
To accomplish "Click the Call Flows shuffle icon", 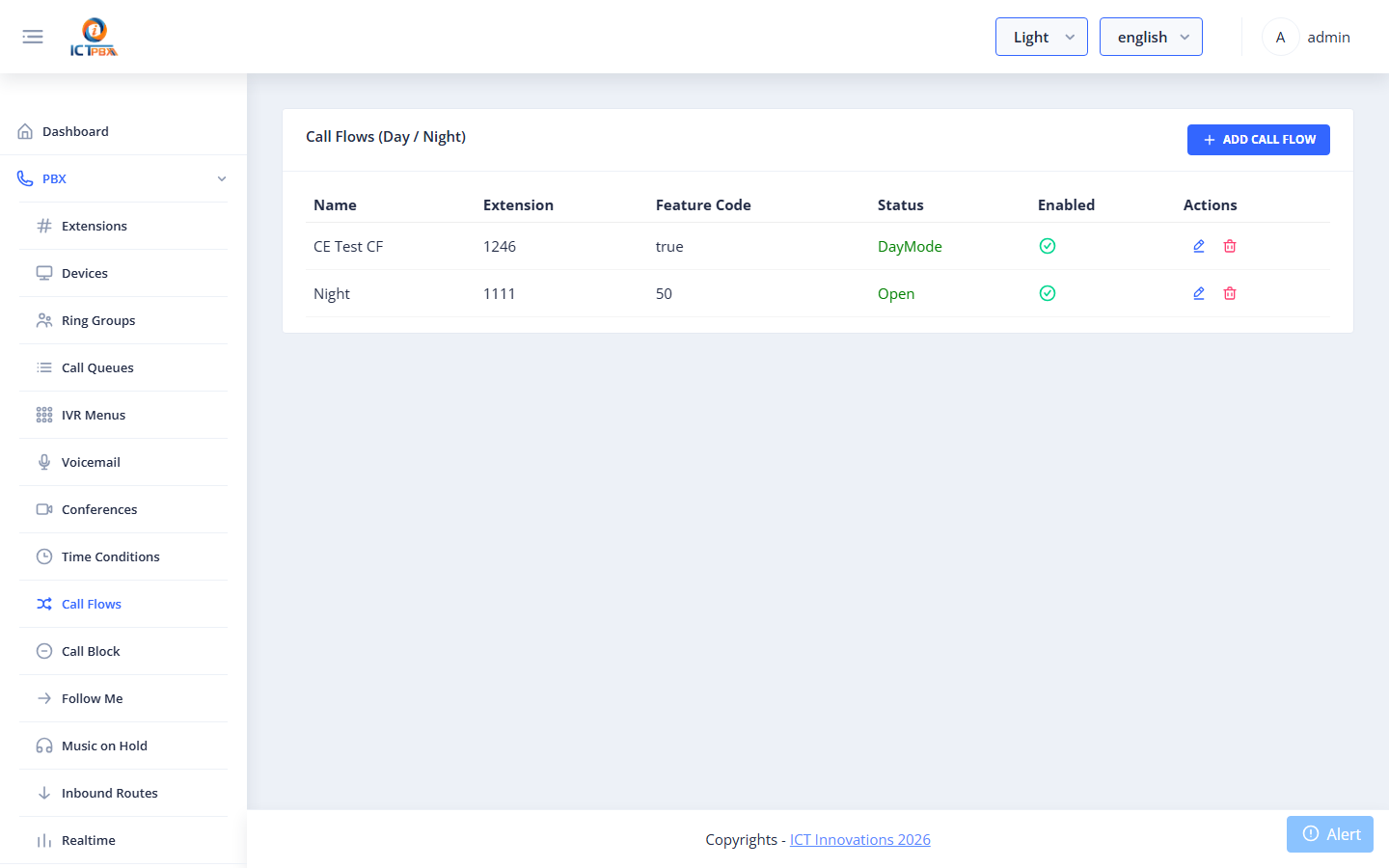I will click(44, 604).
